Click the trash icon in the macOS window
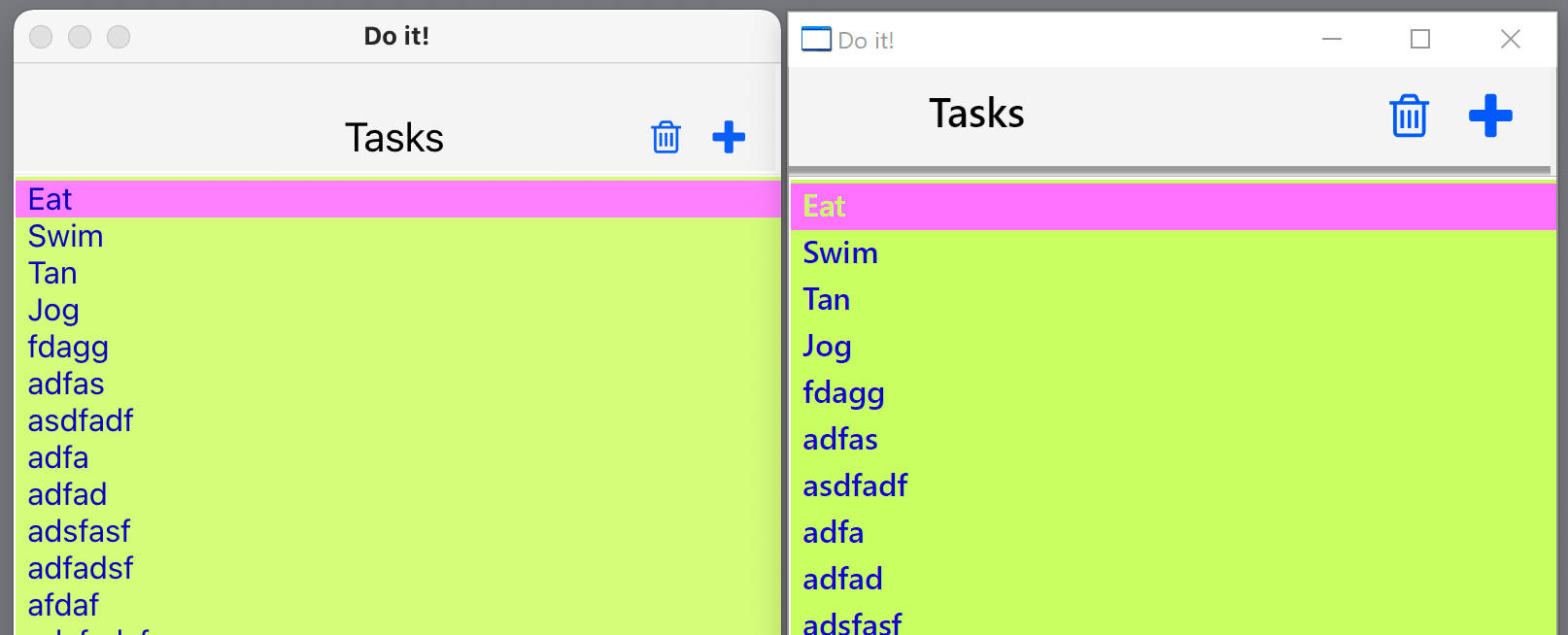The width and height of the screenshot is (1568, 635). coord(665,137)
